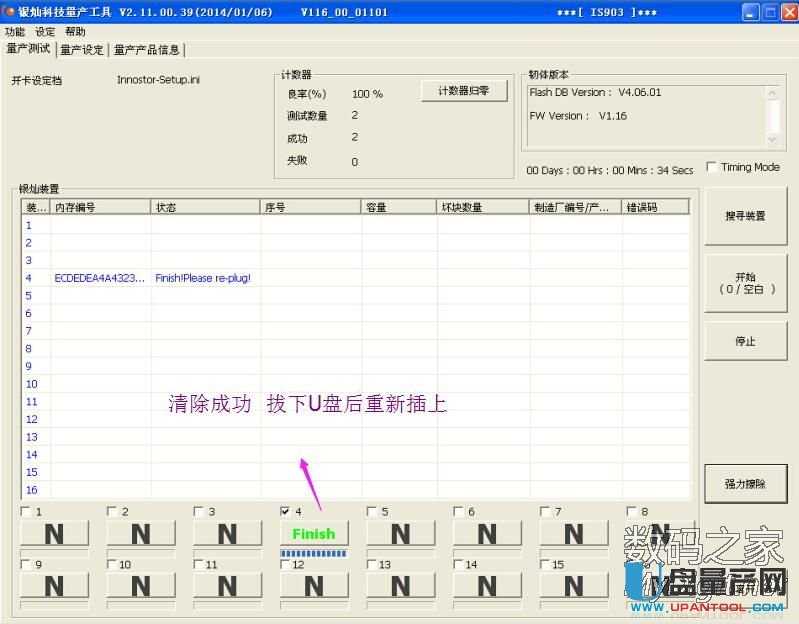Switch to the 量产设定 tab

click(82, 49)
